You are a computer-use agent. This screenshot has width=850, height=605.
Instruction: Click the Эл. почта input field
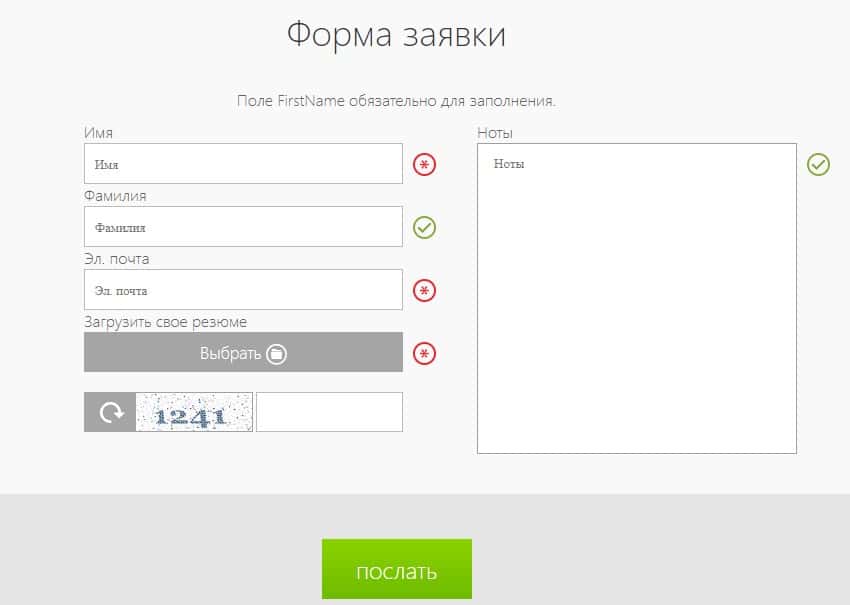243,289
